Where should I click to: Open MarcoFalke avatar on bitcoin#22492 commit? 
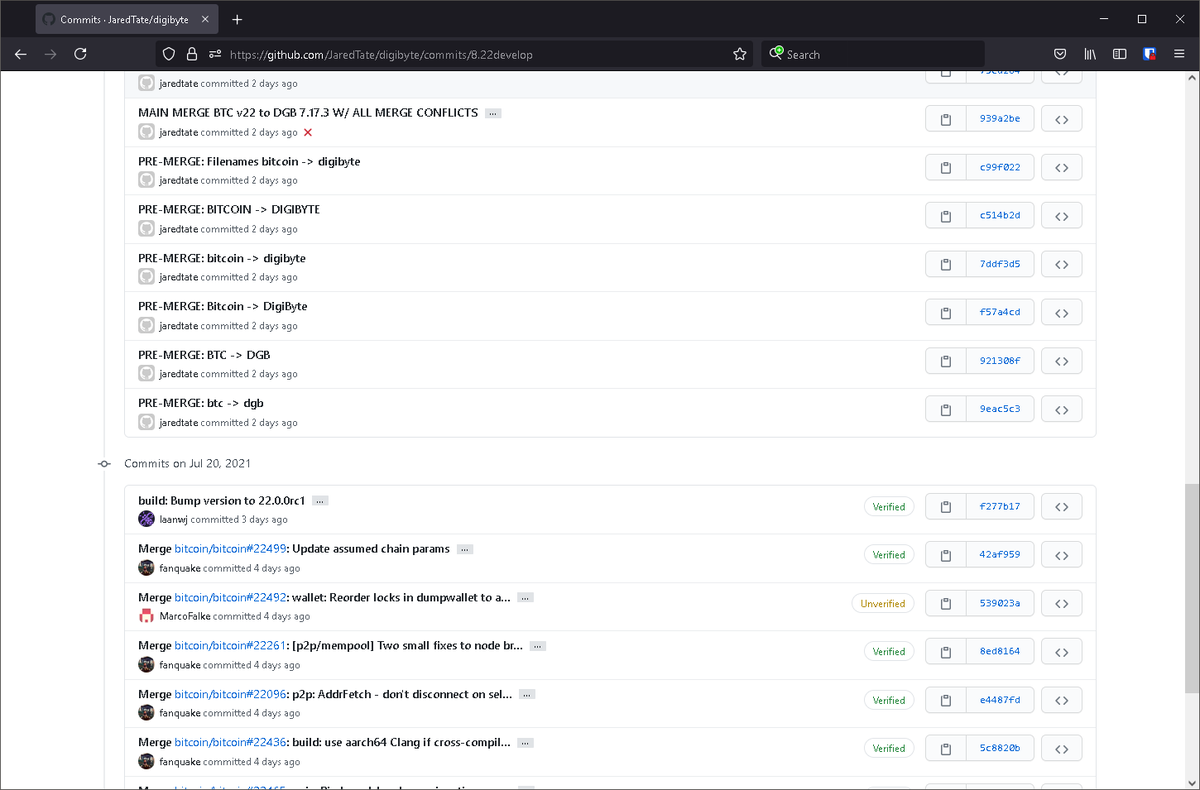(146, 616)
